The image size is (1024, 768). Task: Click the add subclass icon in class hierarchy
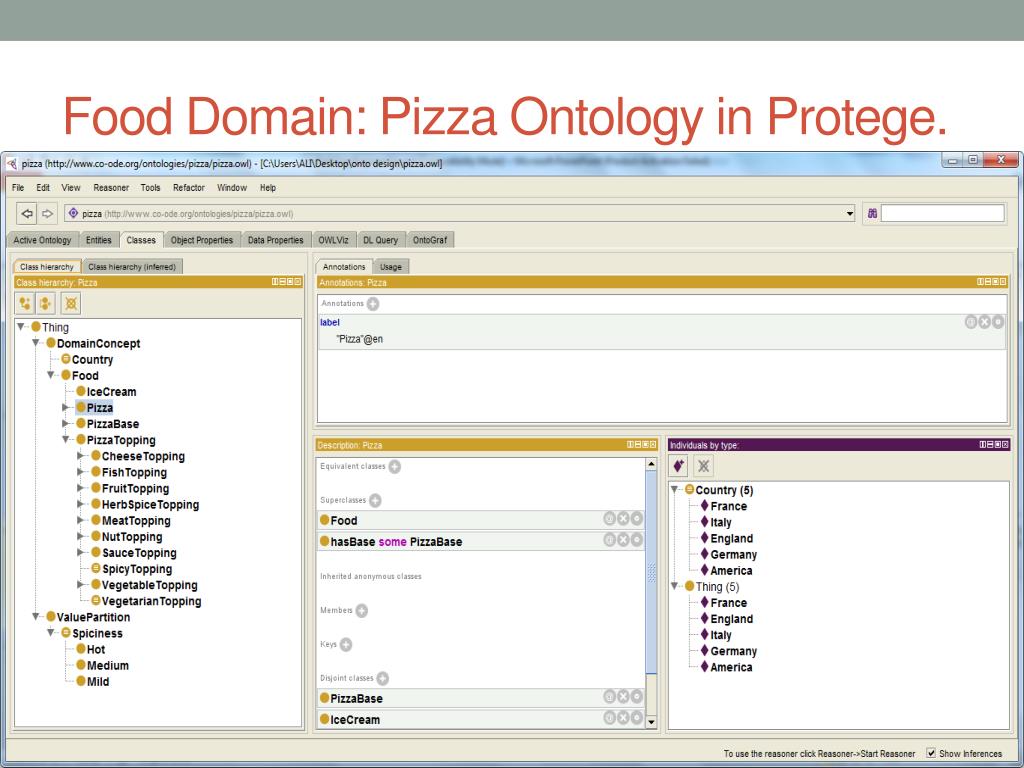click(25, 303)
